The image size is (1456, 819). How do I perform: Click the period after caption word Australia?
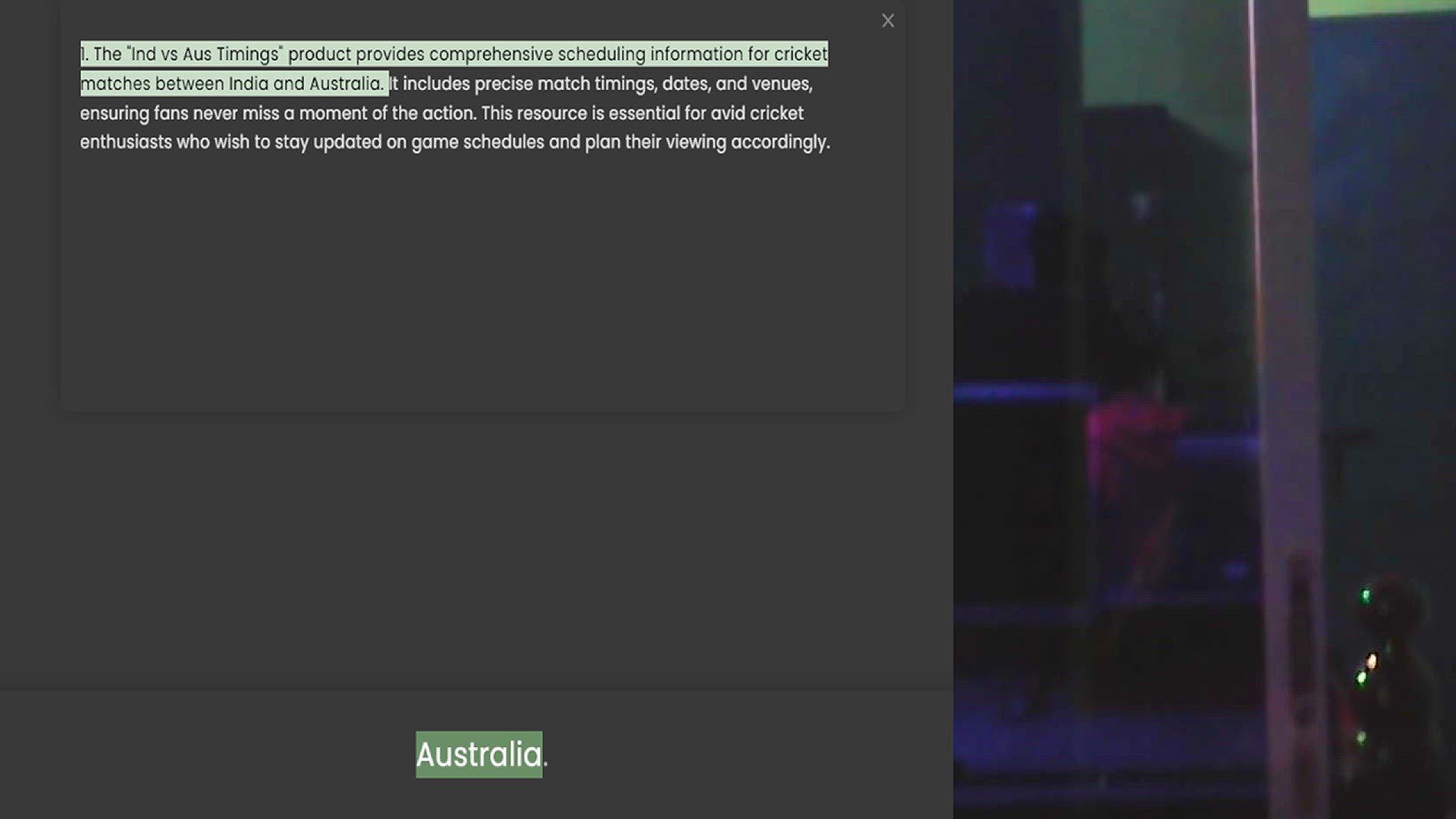coord(545,762)
